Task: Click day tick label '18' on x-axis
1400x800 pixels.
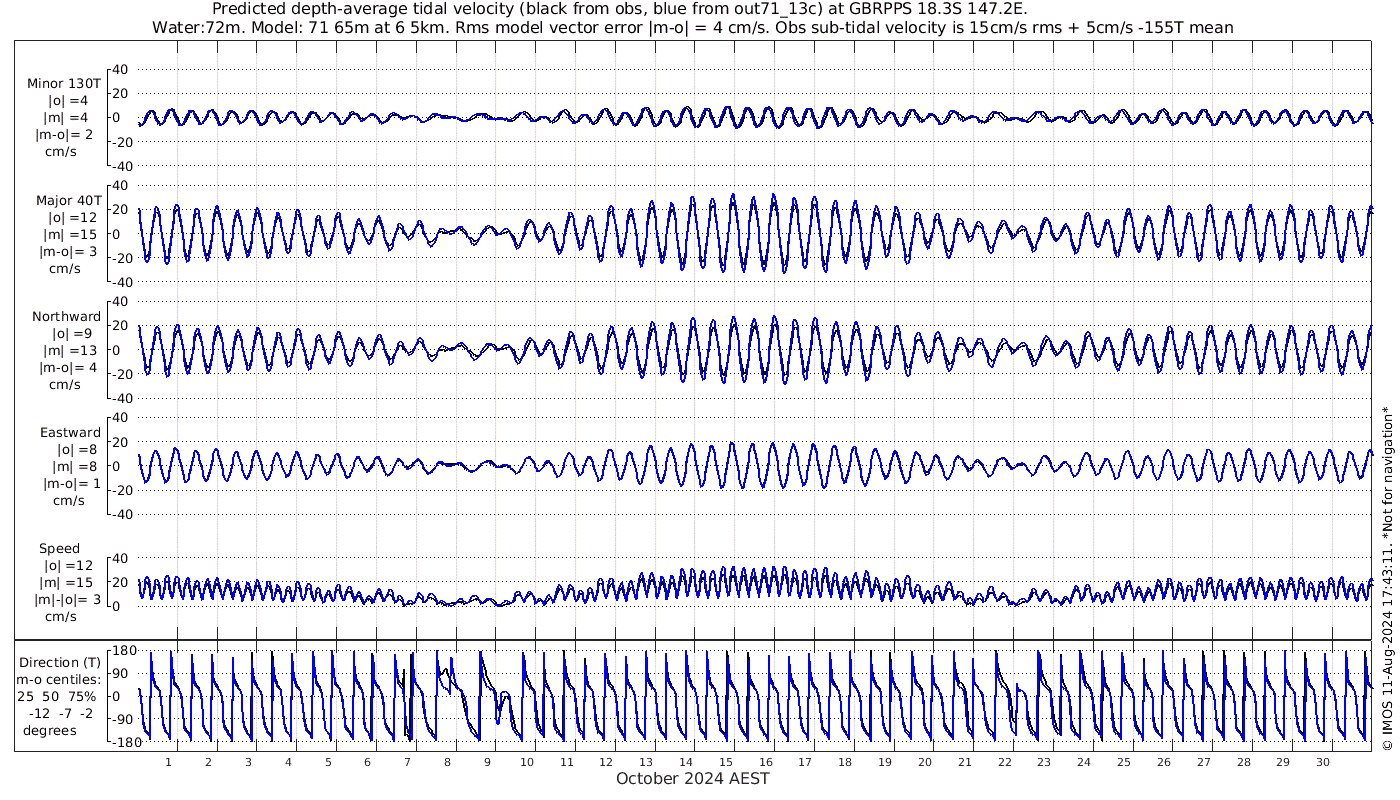Action: pos(845,761)
